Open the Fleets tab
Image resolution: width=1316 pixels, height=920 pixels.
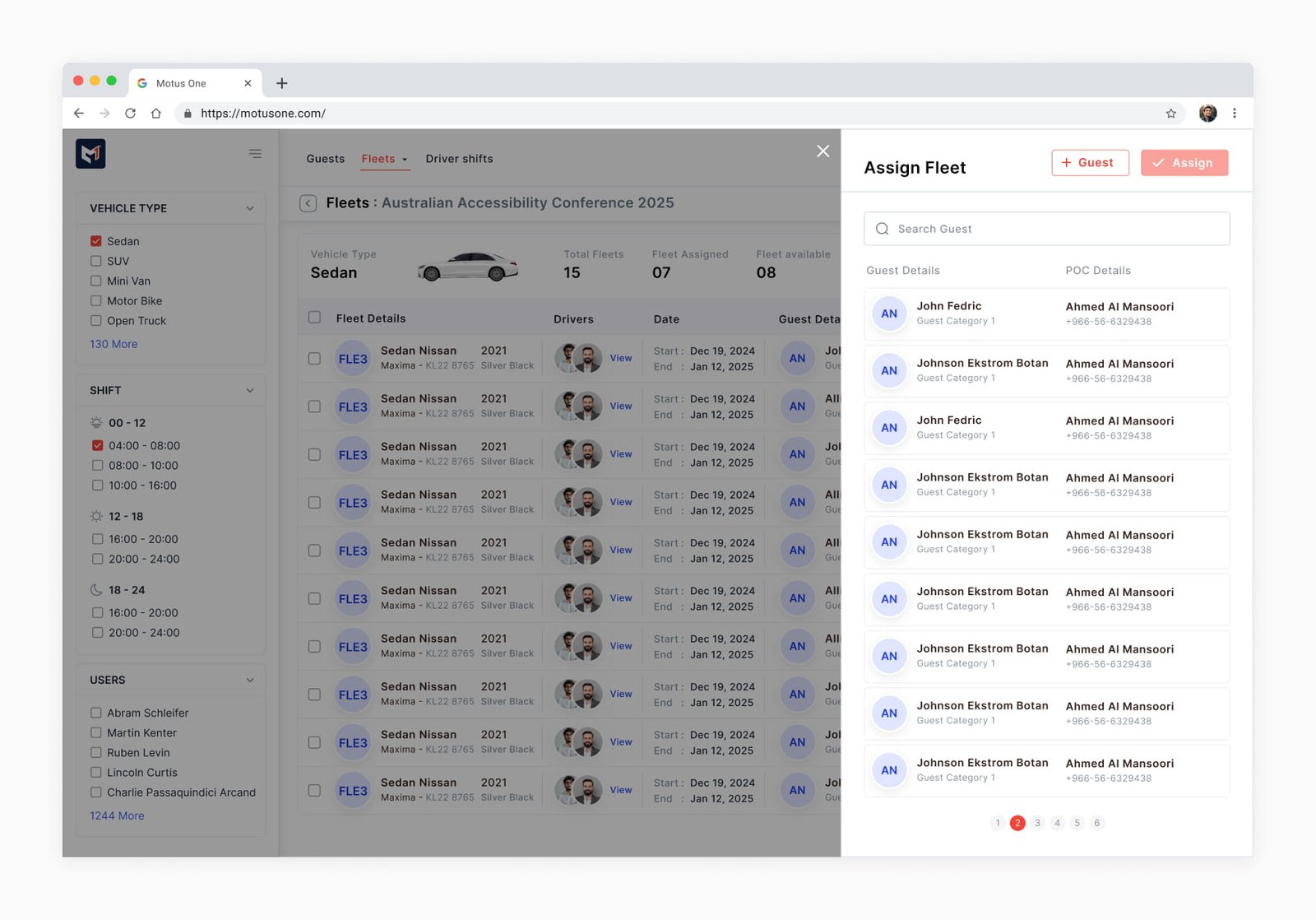click(x=378, y=159)
